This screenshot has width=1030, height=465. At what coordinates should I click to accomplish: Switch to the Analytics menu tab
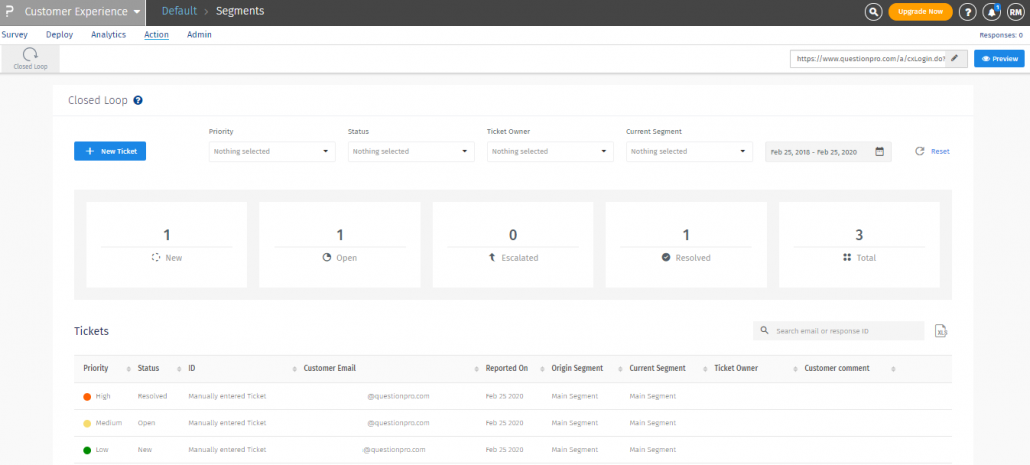(108, 34)
